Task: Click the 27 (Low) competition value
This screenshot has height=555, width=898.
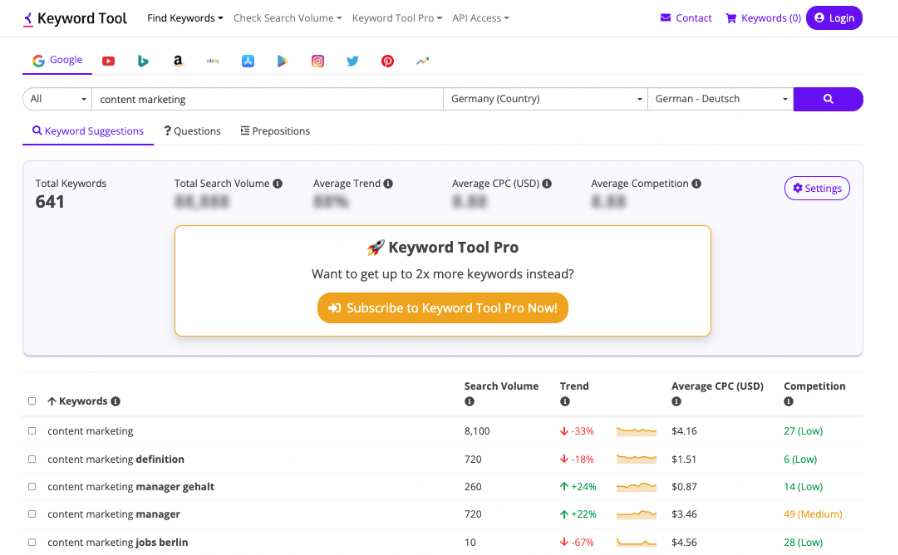Action: coord(803,431)
